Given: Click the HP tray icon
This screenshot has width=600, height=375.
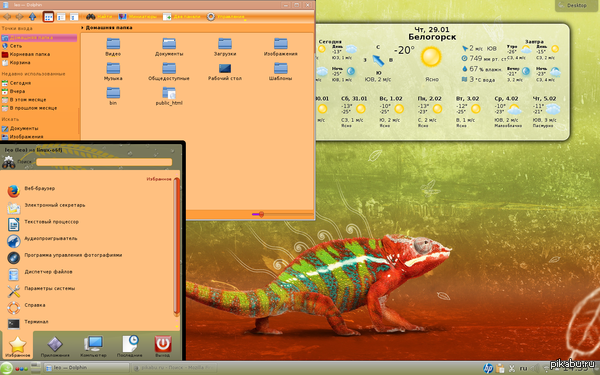Looking at the screenshot, I should coord(488,368).
